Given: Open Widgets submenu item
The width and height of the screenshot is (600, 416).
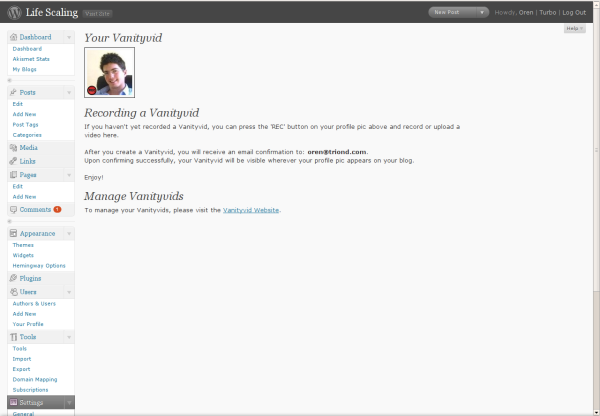Looking at the screenshot, I should pos(23,255).
